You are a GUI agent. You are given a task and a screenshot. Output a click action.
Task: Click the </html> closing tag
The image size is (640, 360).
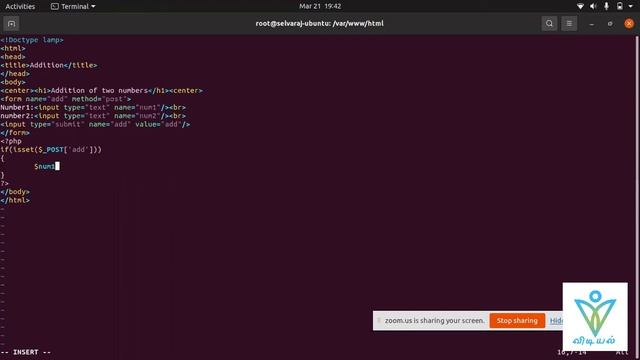15,200
